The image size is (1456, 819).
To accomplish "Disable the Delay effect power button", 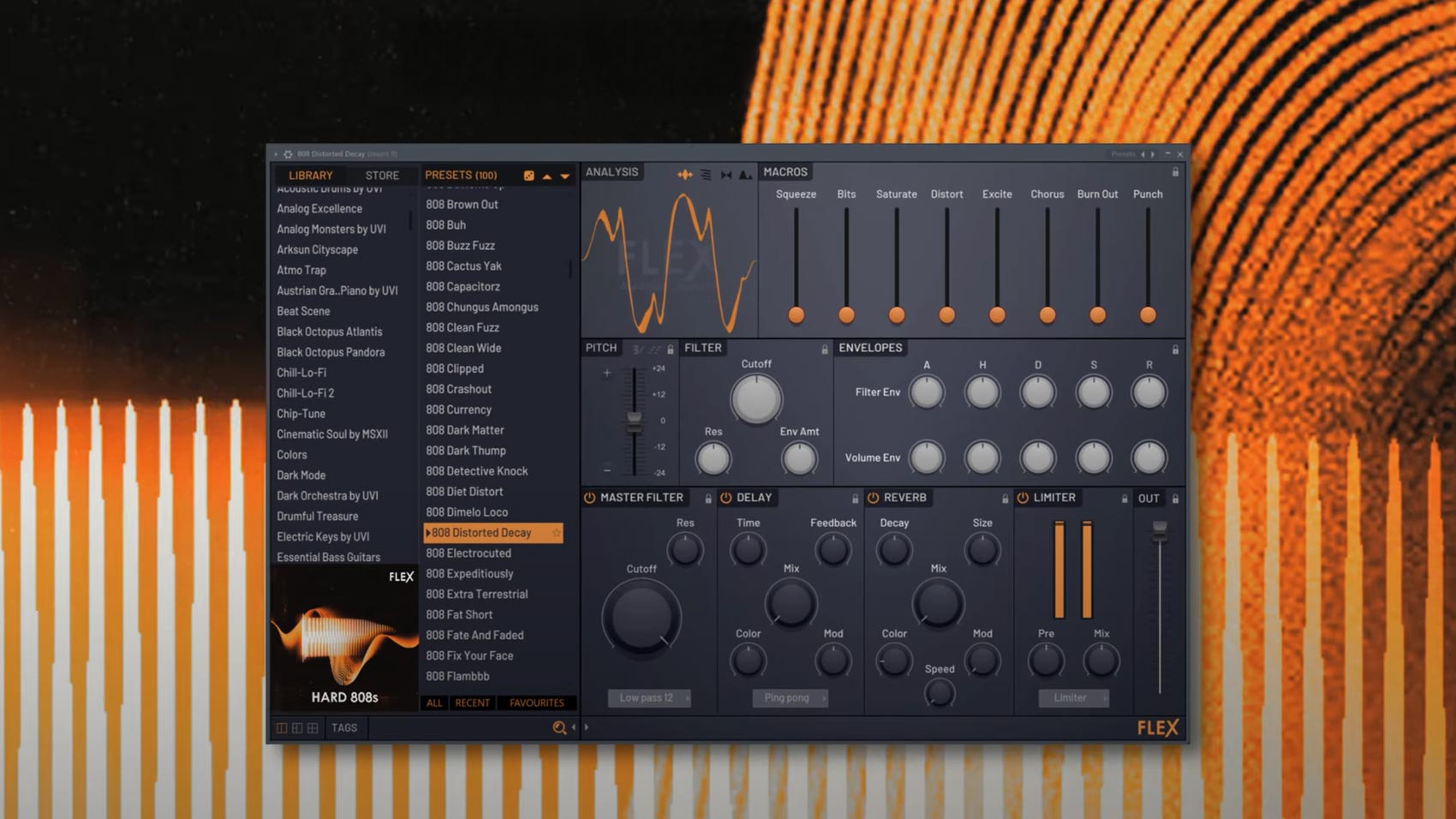I will (725, 498).
